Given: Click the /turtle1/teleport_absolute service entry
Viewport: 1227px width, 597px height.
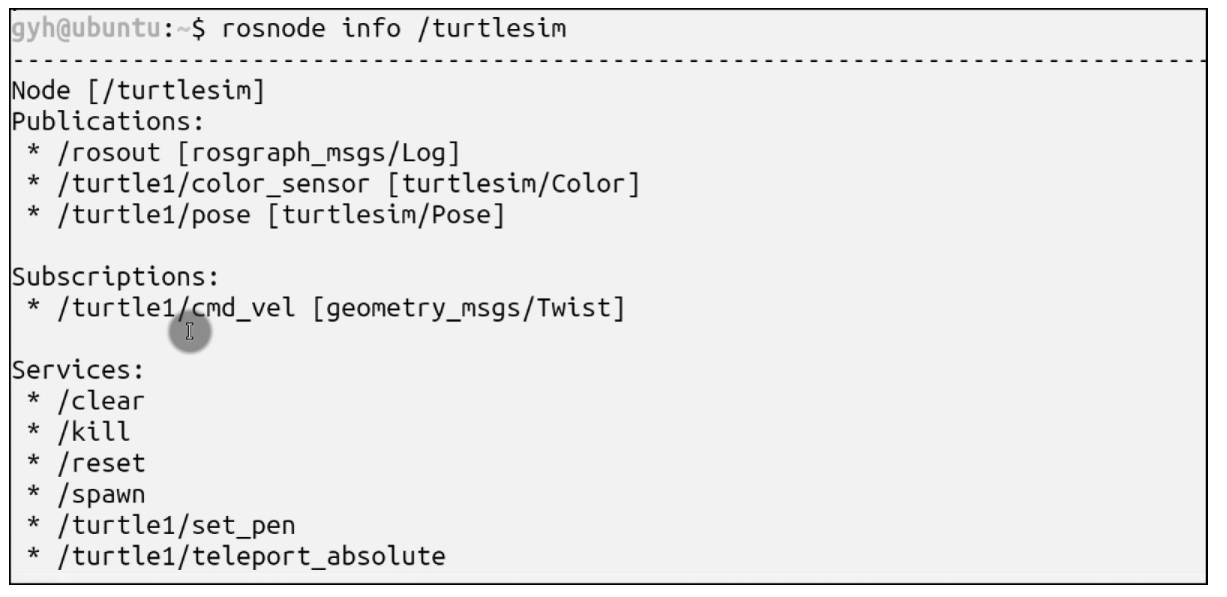Looking at the screenshot, I should click(x=250, y=556).
